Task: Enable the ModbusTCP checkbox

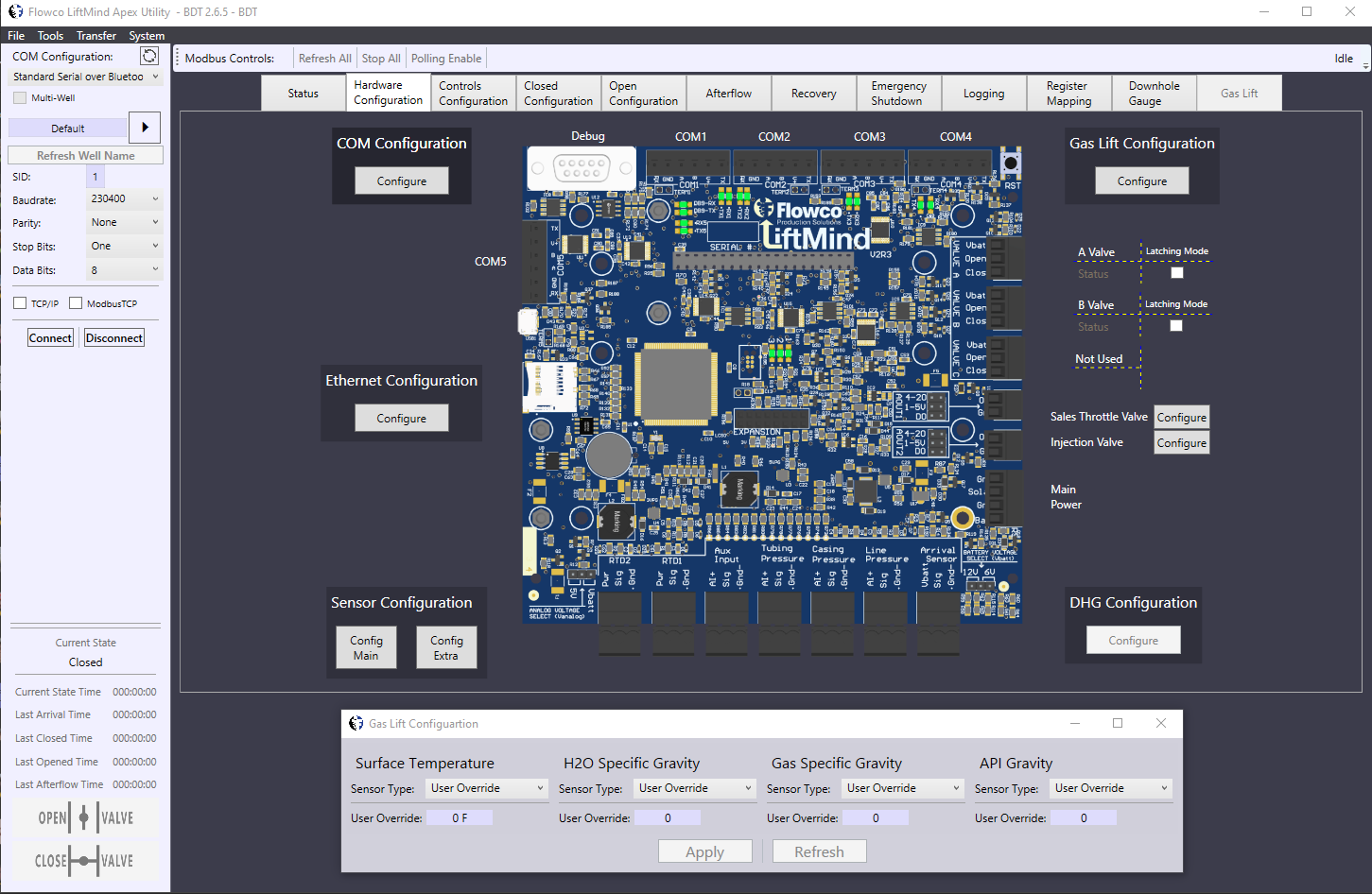Action: 76,303
